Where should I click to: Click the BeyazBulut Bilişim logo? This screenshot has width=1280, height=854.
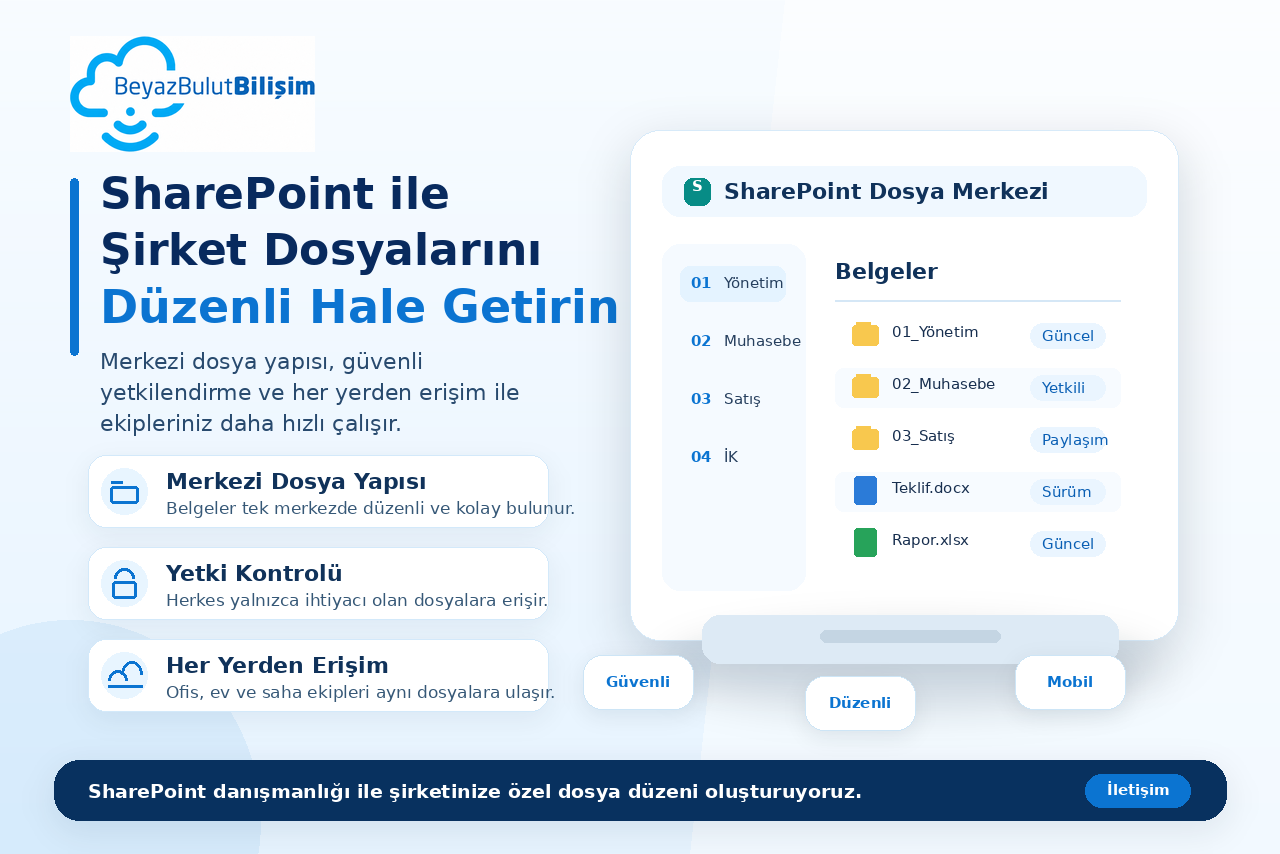pyautogui.click(x=192, y=94)
